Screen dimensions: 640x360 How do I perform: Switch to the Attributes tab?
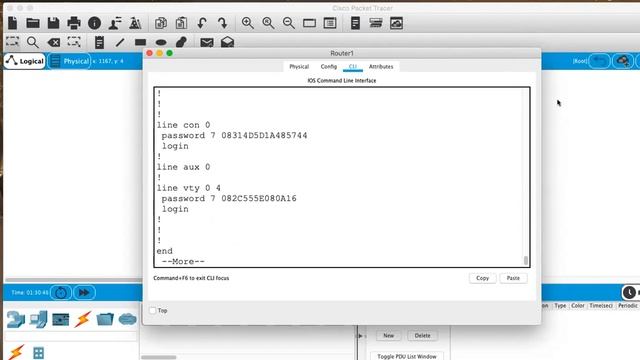coord(381,67)
